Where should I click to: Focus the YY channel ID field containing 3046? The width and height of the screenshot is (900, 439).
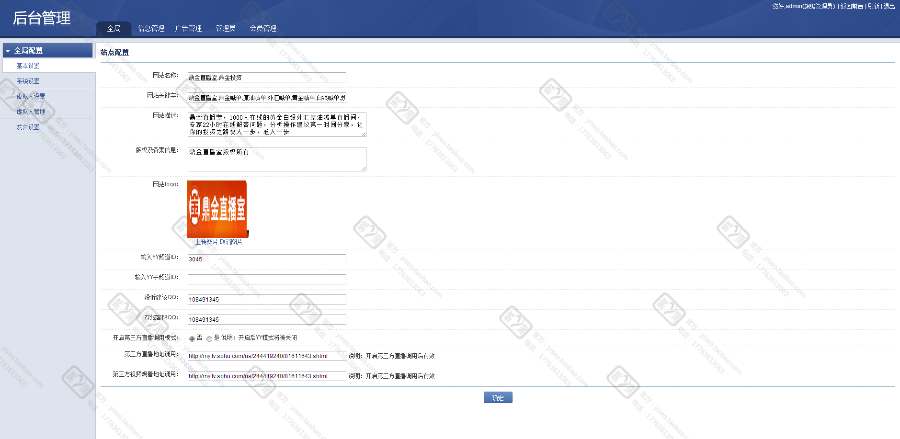(x=267, y=259)
